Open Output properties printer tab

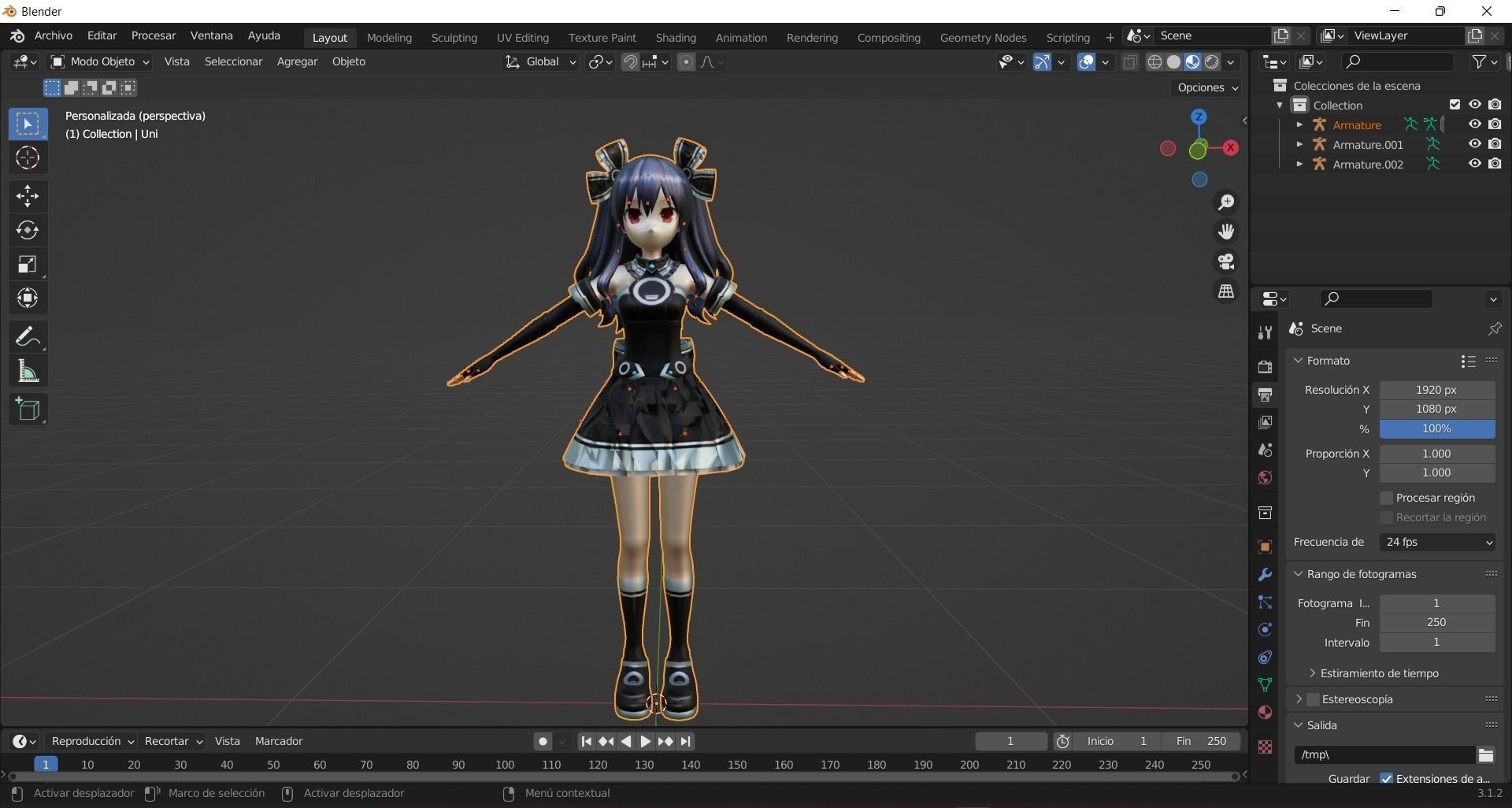click(1265, 395)
